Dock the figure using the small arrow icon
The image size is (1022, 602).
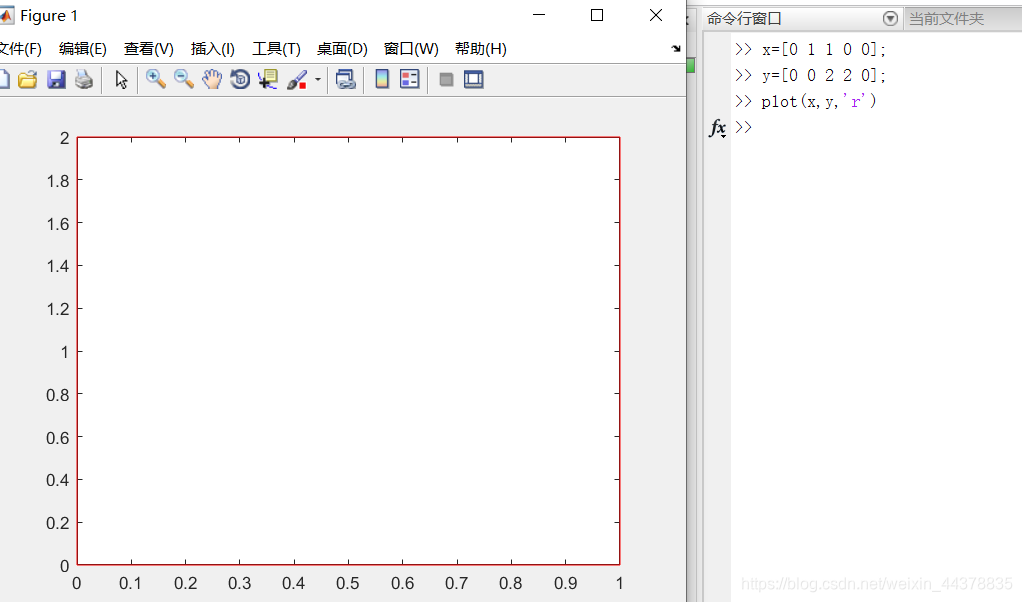[x=676, y=49]
